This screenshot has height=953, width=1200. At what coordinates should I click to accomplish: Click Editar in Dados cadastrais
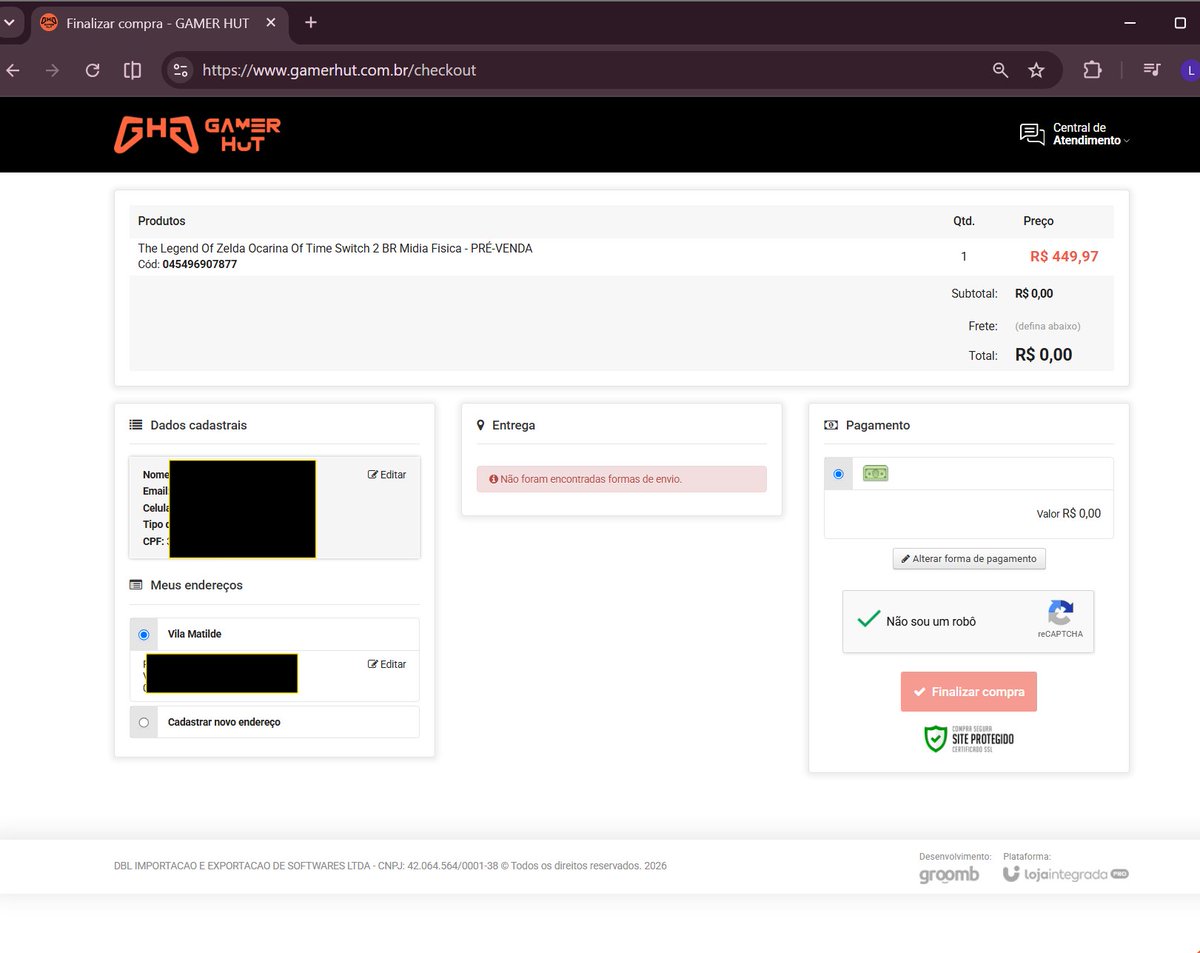pyautogui.click(x=387, y=474)
